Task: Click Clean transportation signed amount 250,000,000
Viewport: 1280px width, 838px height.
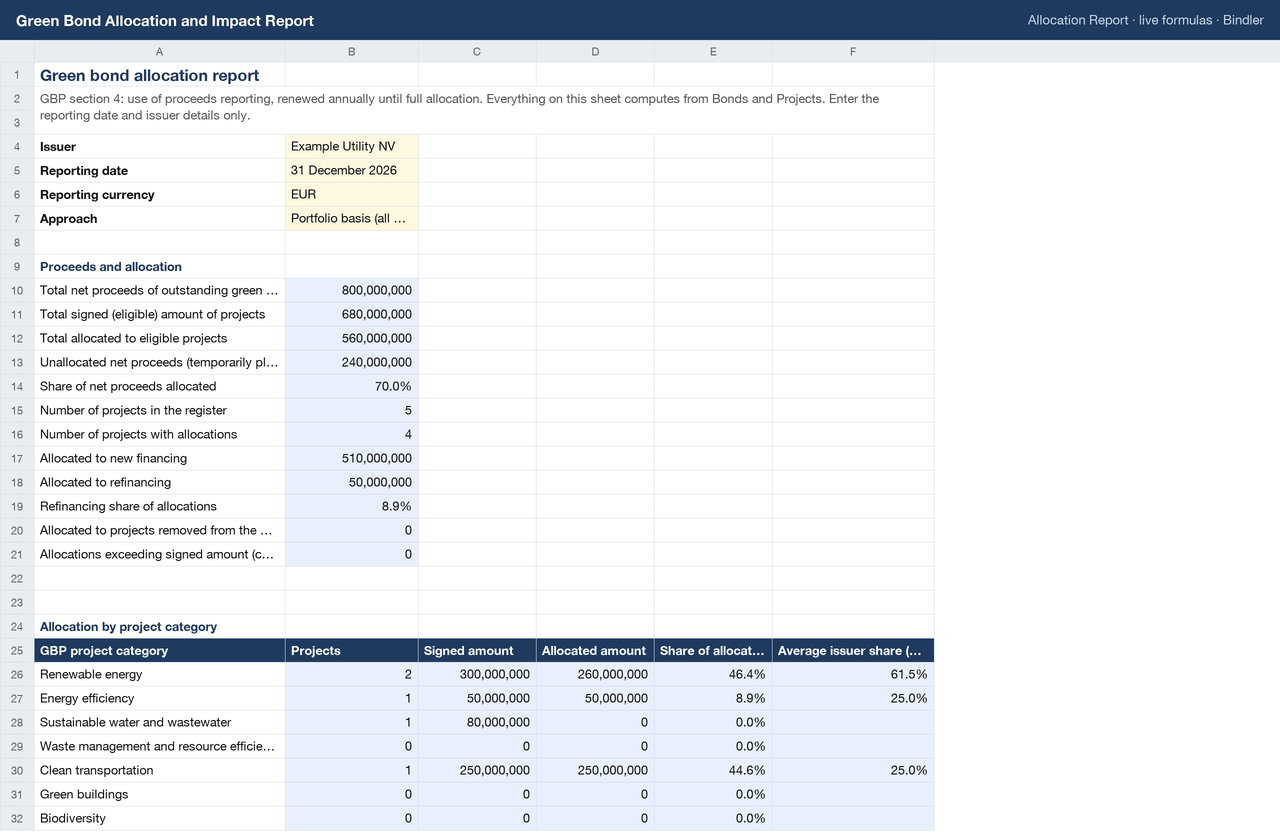Action: 477,771
